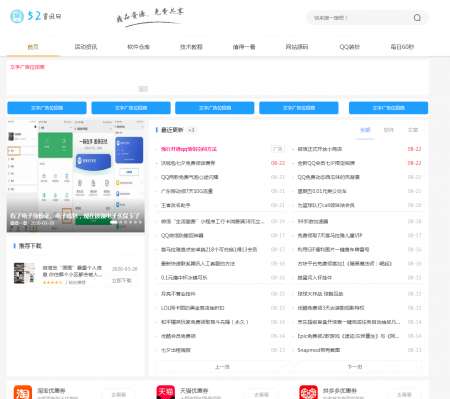Open the right-column article starting with 'QQ' in the third row

[x=328, y=177]
